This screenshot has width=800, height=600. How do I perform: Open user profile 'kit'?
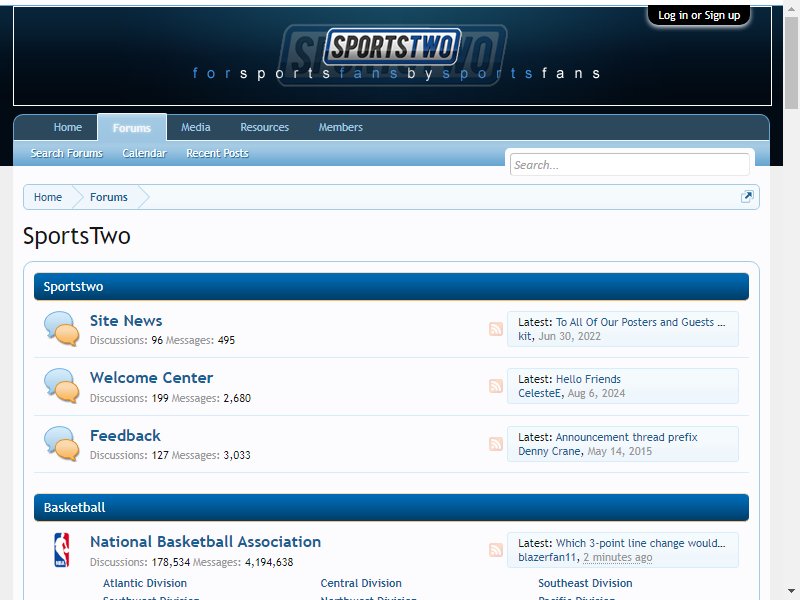click(525, 336)
